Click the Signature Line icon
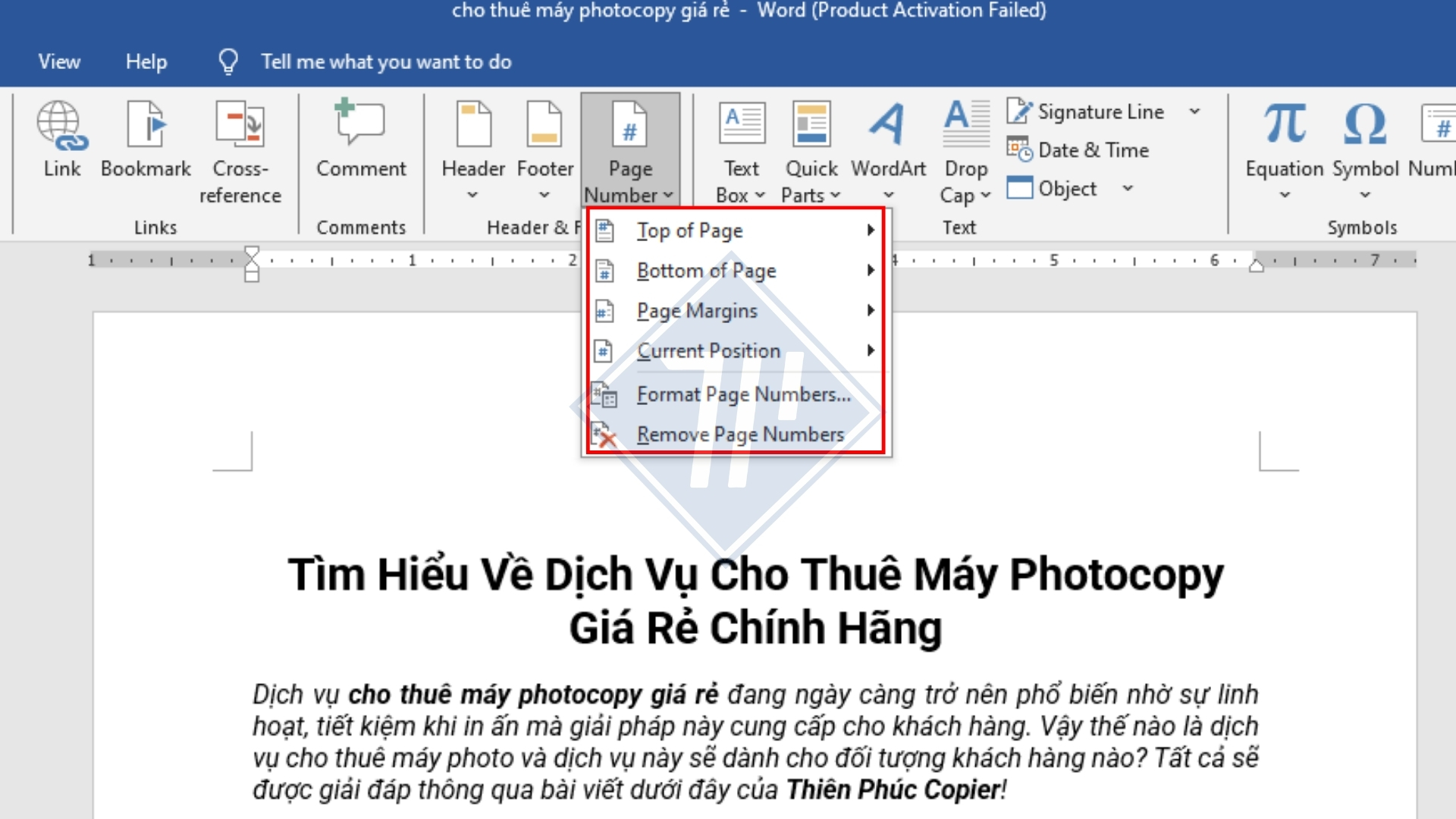Image resolution: width=1456 pixels, height=819 pixels. 1020,111
